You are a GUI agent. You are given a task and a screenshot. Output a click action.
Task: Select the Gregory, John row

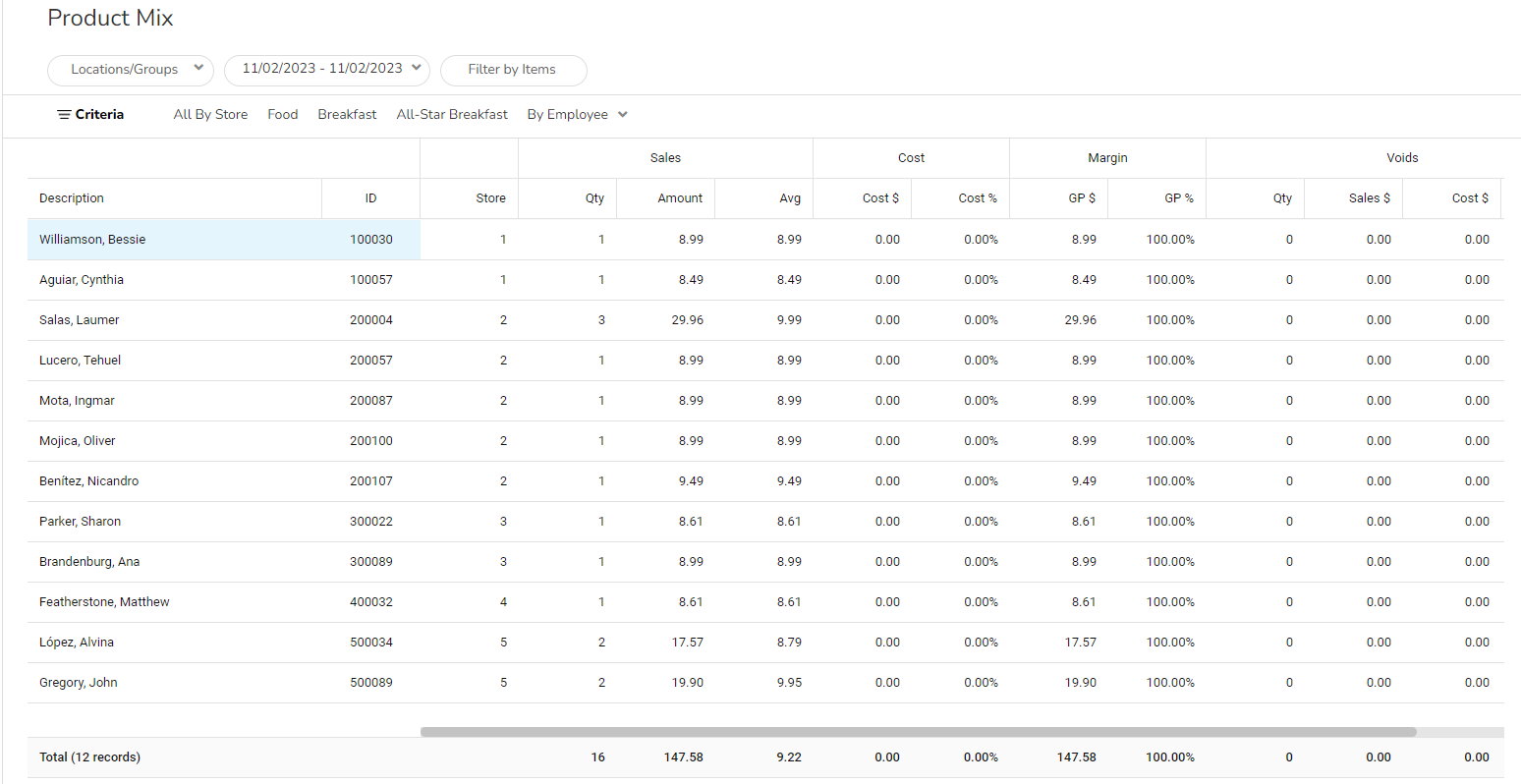tap(79, 683)
